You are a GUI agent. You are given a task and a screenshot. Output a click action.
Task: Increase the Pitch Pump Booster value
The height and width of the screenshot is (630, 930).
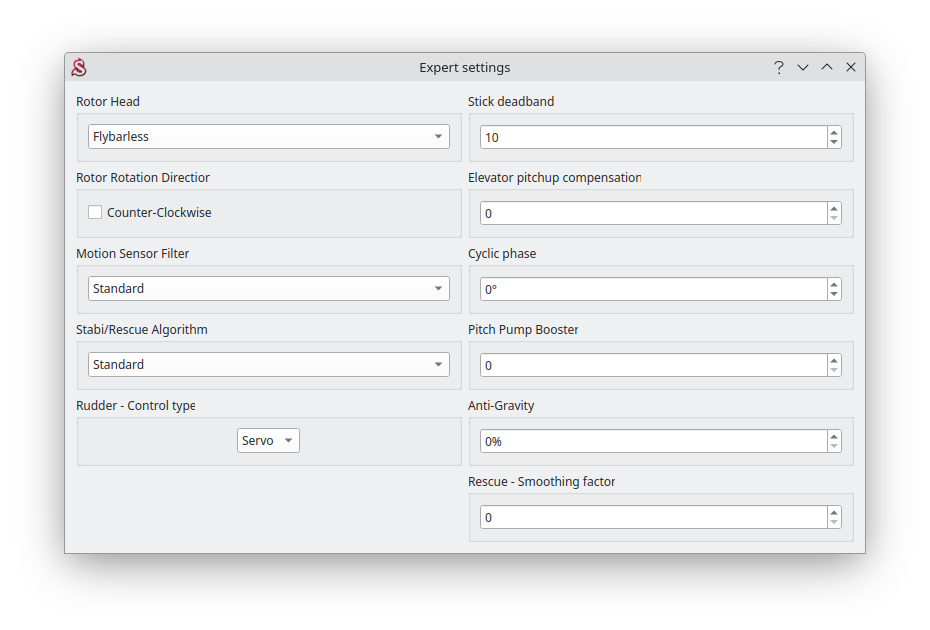[x=834, y=360]
